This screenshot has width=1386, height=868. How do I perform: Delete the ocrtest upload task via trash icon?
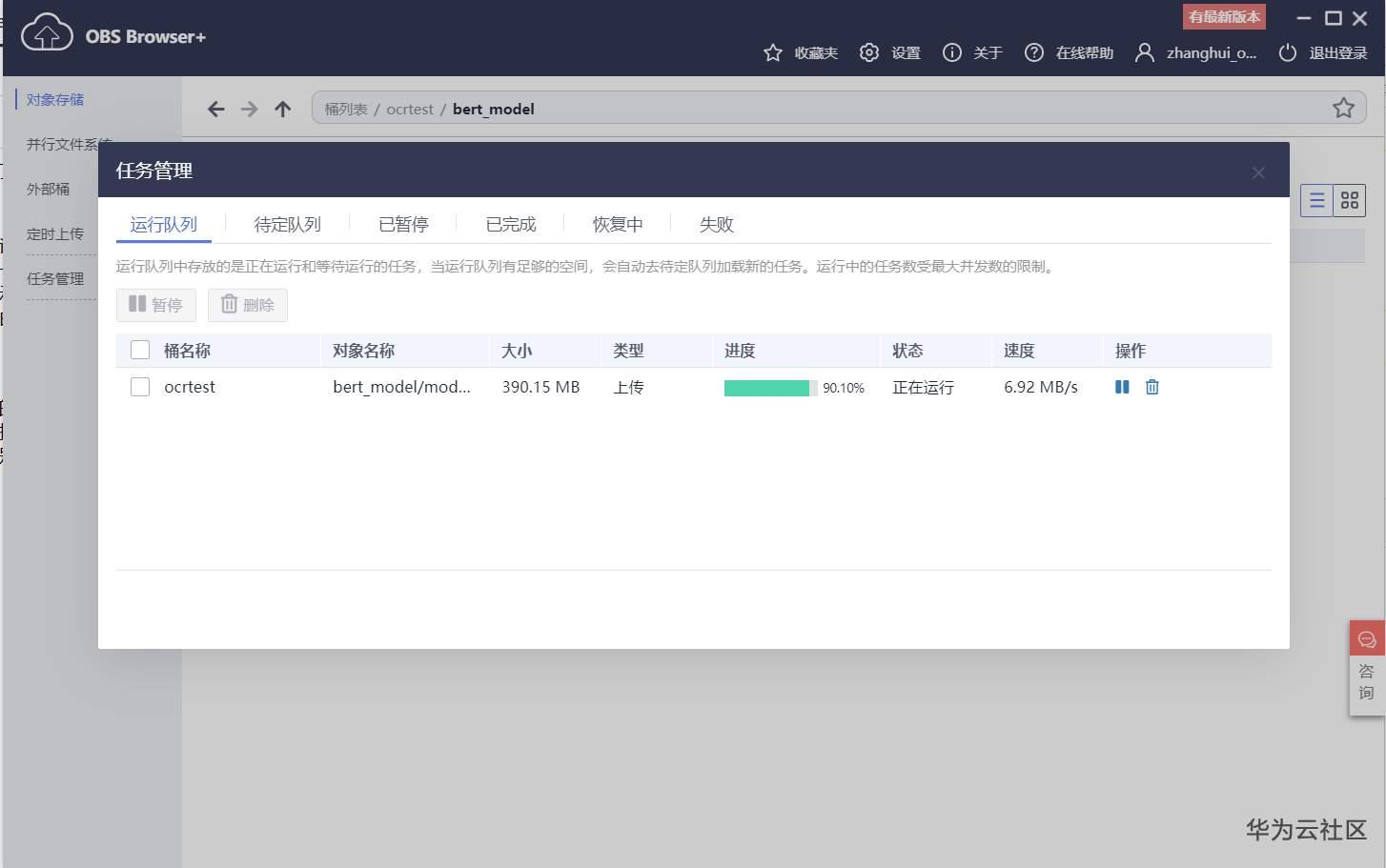pos(1152,387)
